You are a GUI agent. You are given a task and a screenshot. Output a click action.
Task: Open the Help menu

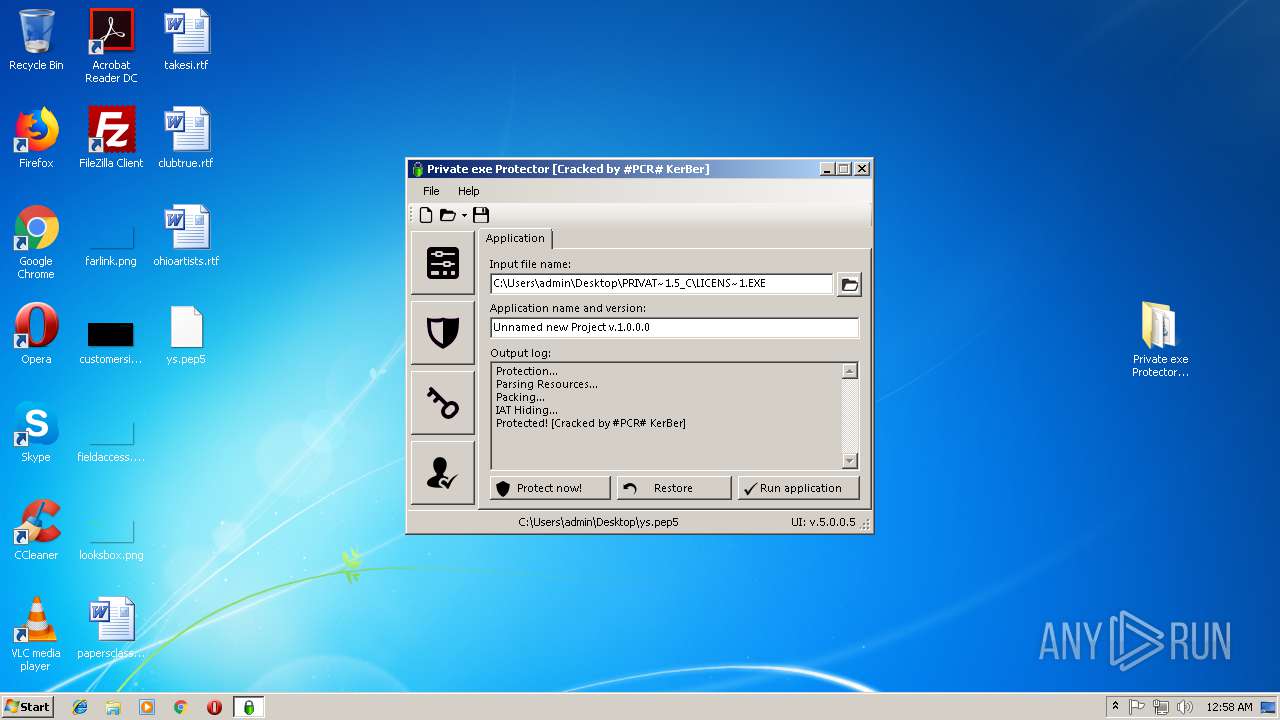(468, 191)
